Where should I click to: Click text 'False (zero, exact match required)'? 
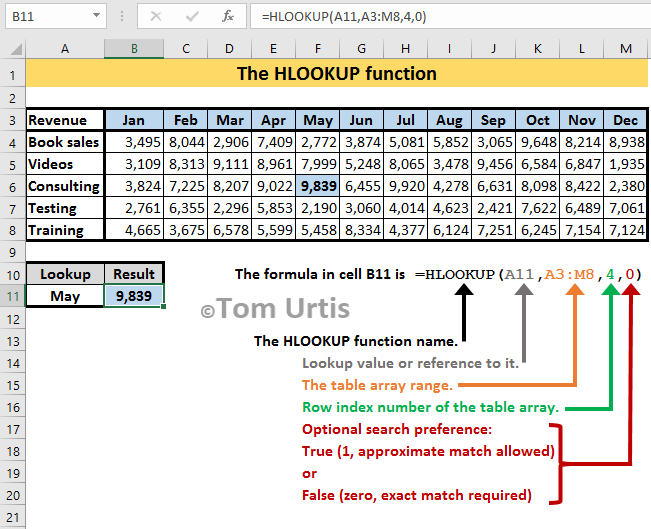(417, 495)
